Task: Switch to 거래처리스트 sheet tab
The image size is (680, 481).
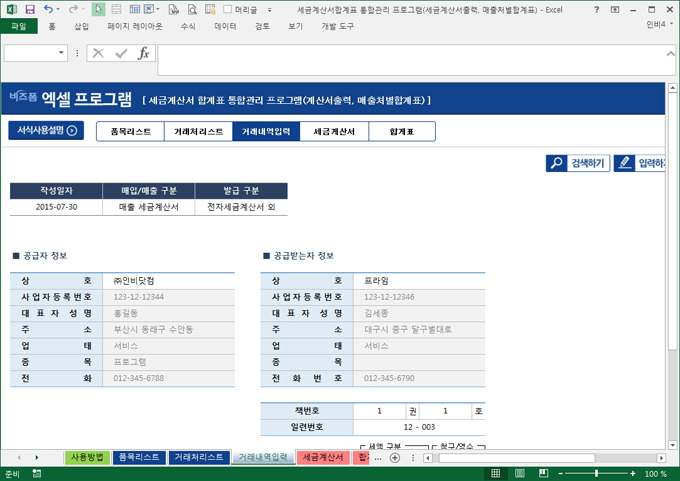Action: pyautogui.click(x=199, y=457)
